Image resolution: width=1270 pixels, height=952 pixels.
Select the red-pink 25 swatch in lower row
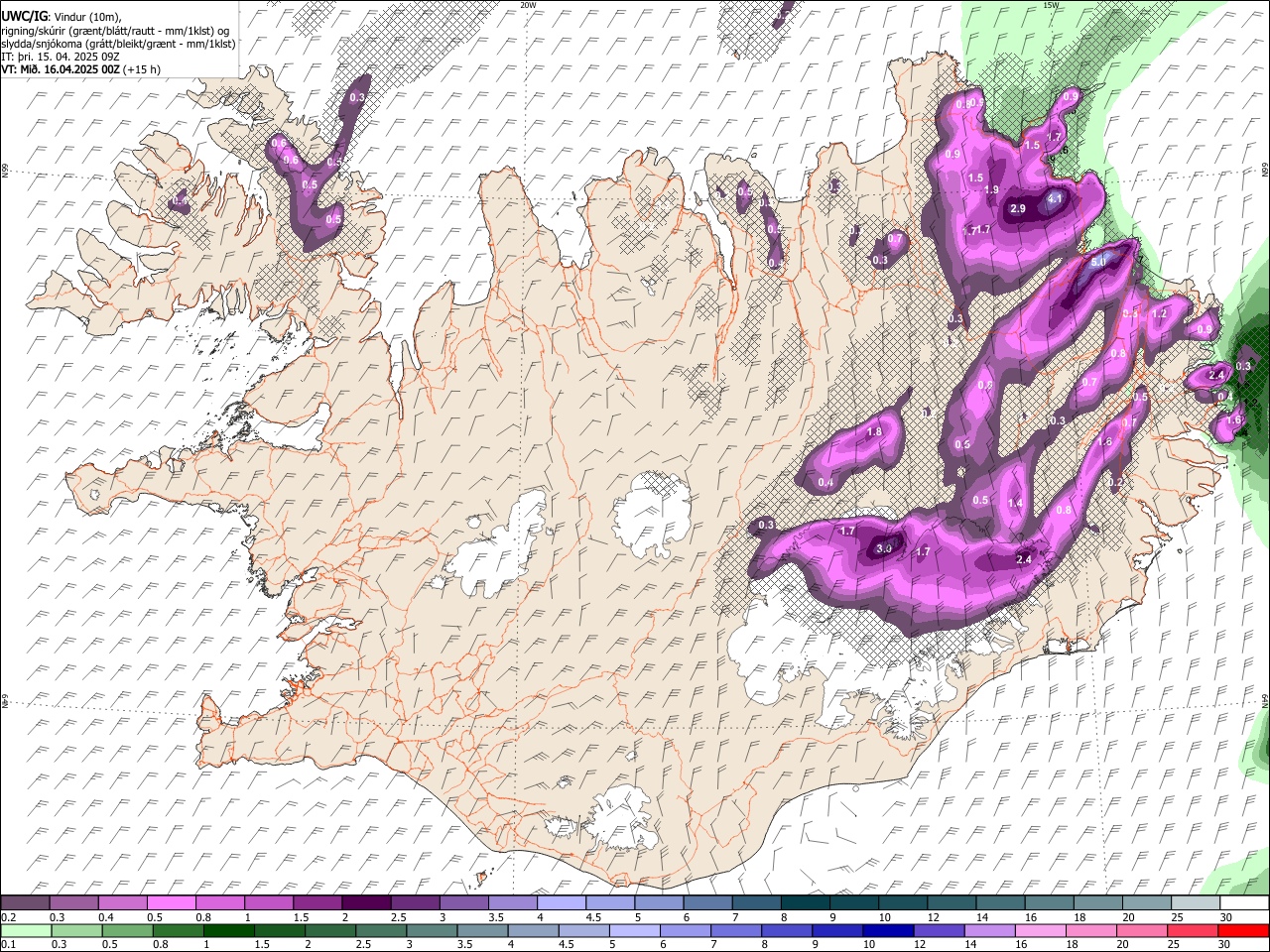pos(1193,931)
